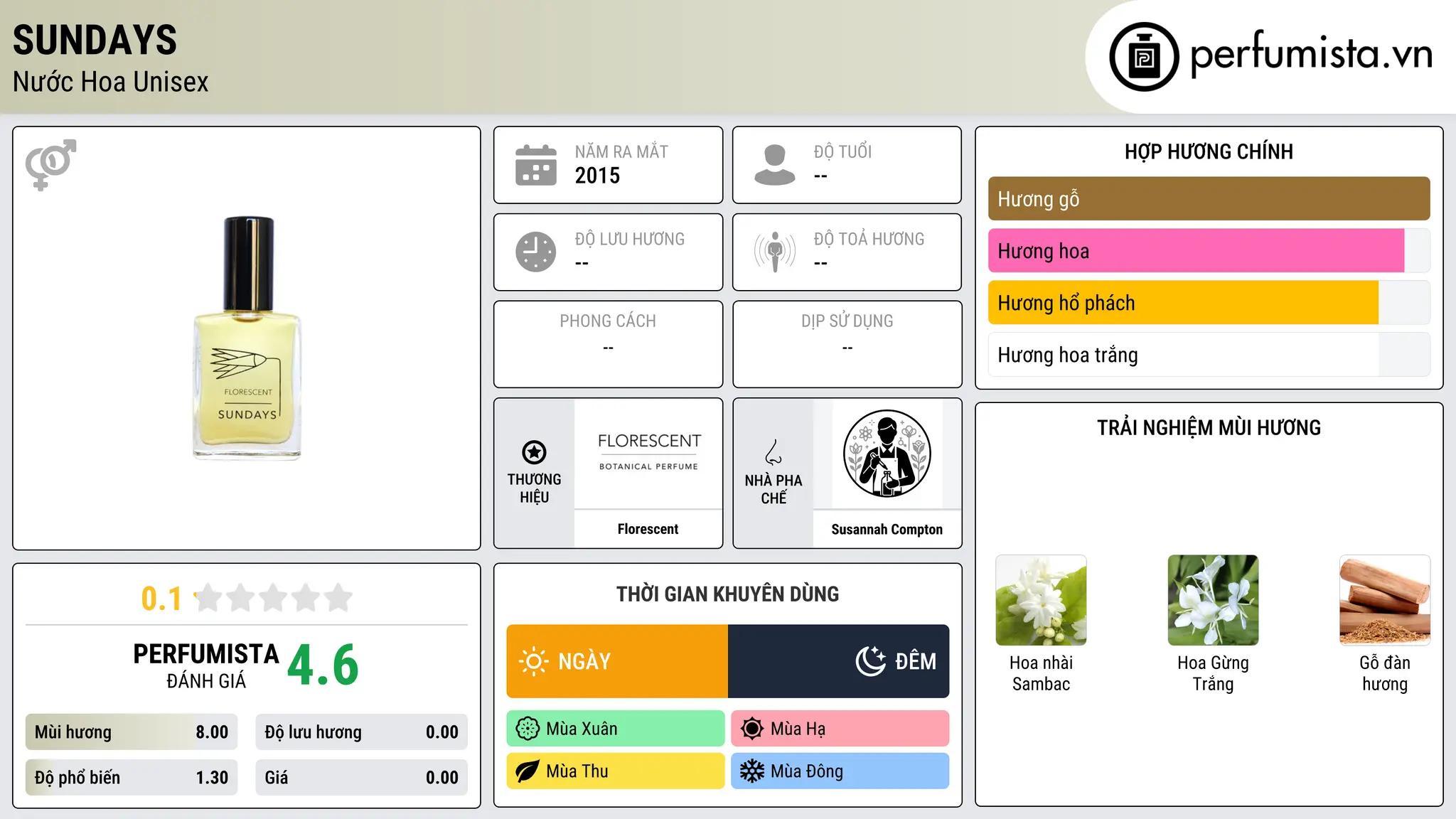Image resolution: width=1456 pixels, height=819 pixels.
Task: Click the launch year value 2015
Action: click(x=597, y=176)
